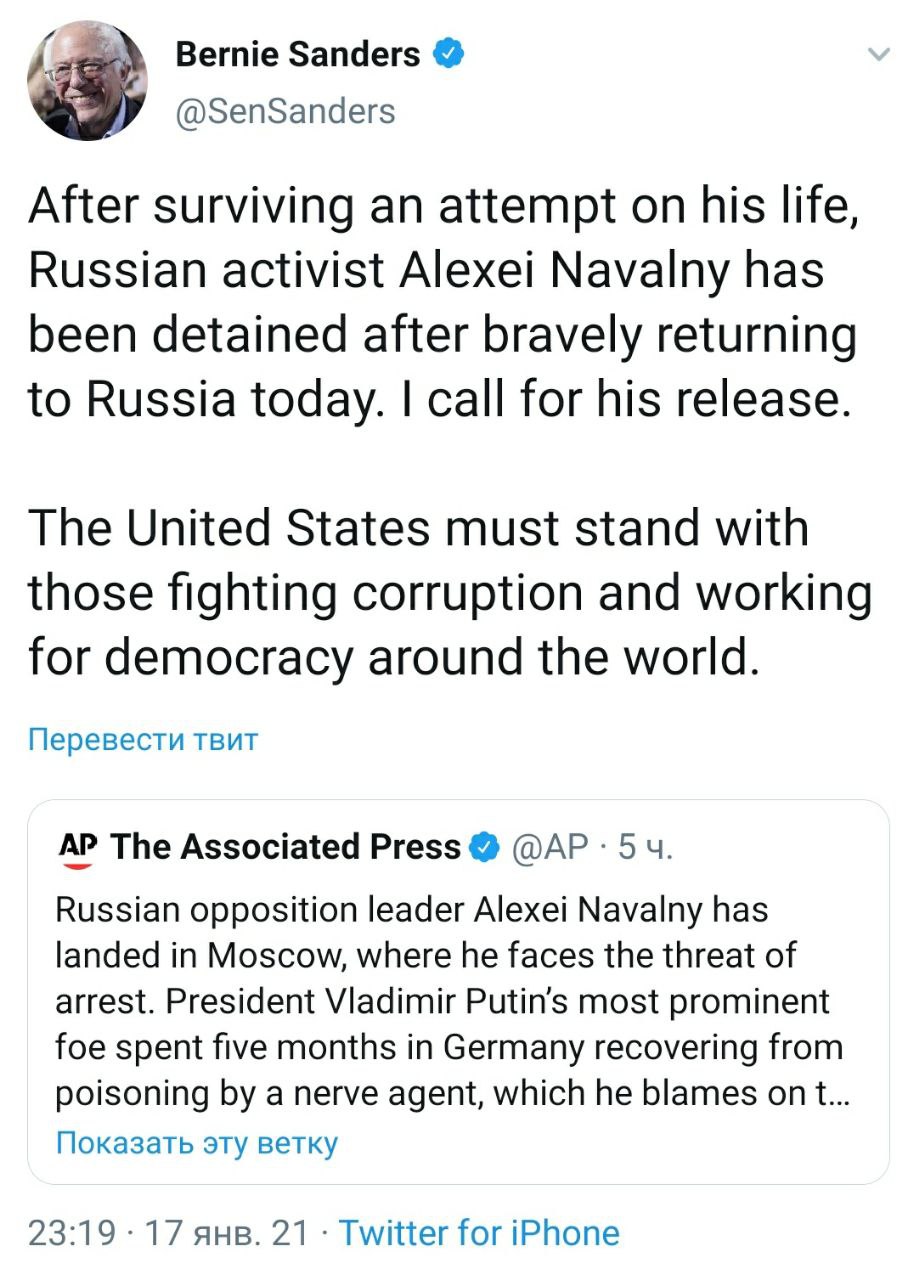Expand the tweet options chevron menu

[878, 56]
